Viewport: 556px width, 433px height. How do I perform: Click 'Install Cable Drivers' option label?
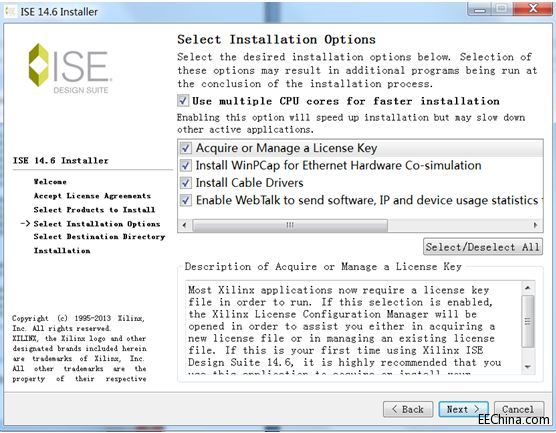point(249,183)
